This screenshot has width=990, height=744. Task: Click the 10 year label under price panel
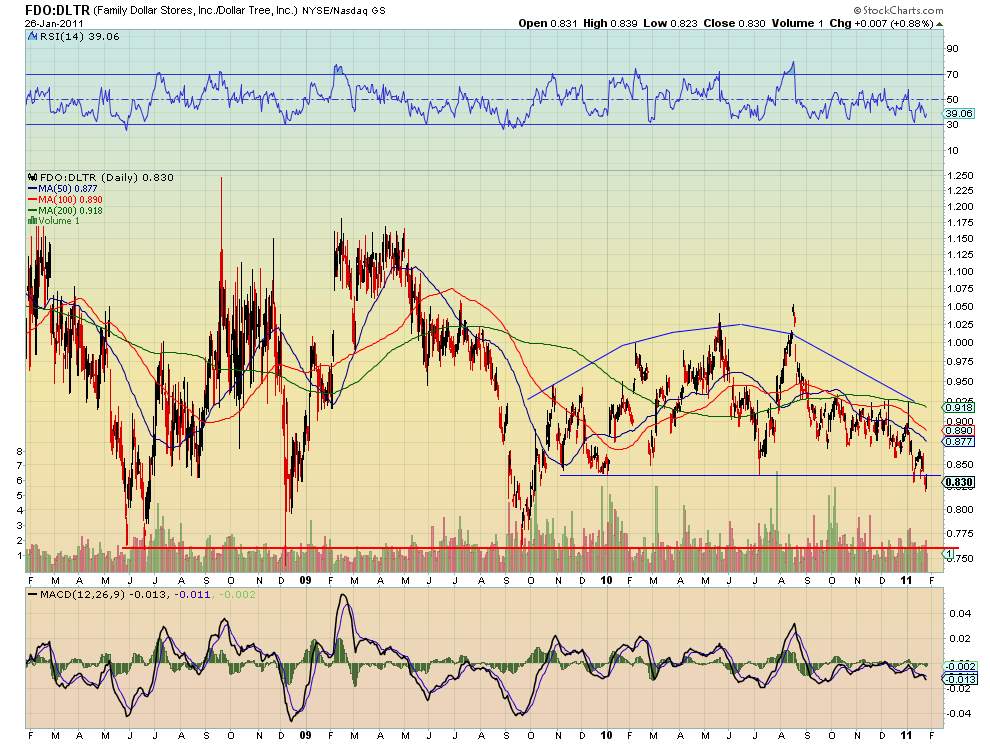click(x=606, y=580)
